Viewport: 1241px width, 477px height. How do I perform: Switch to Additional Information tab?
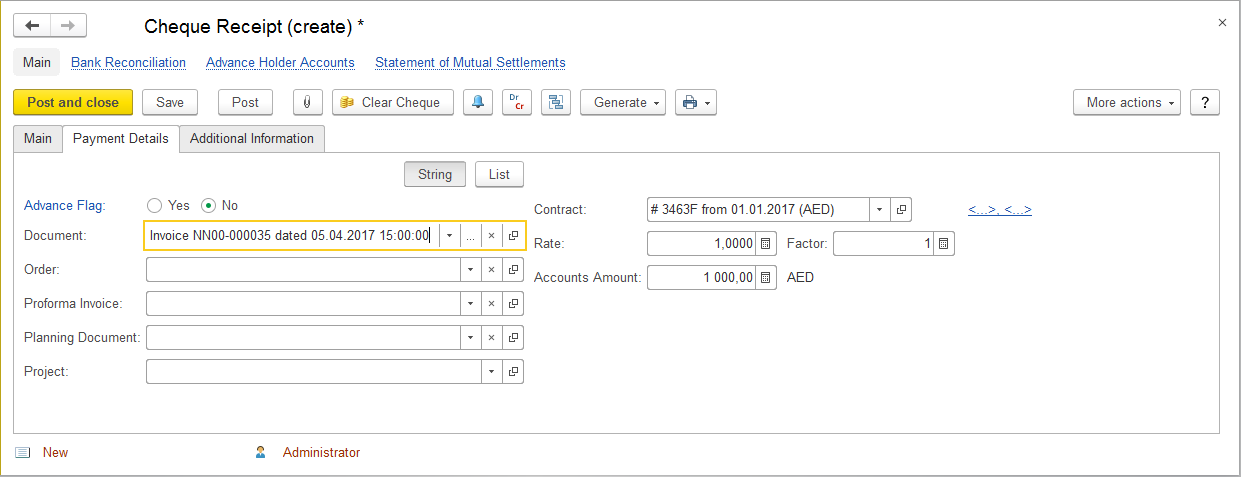[x=252, y=138]
